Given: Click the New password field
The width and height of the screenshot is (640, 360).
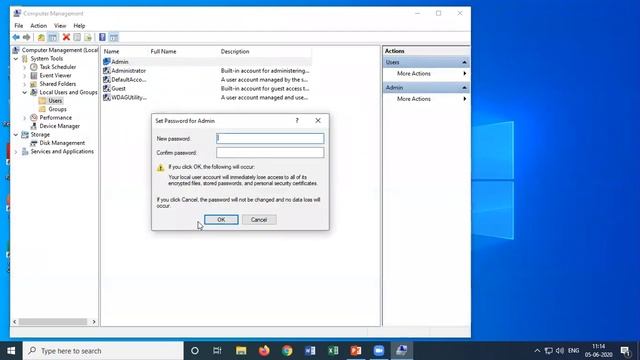Looking at the screenshot, I should [270, 138].
